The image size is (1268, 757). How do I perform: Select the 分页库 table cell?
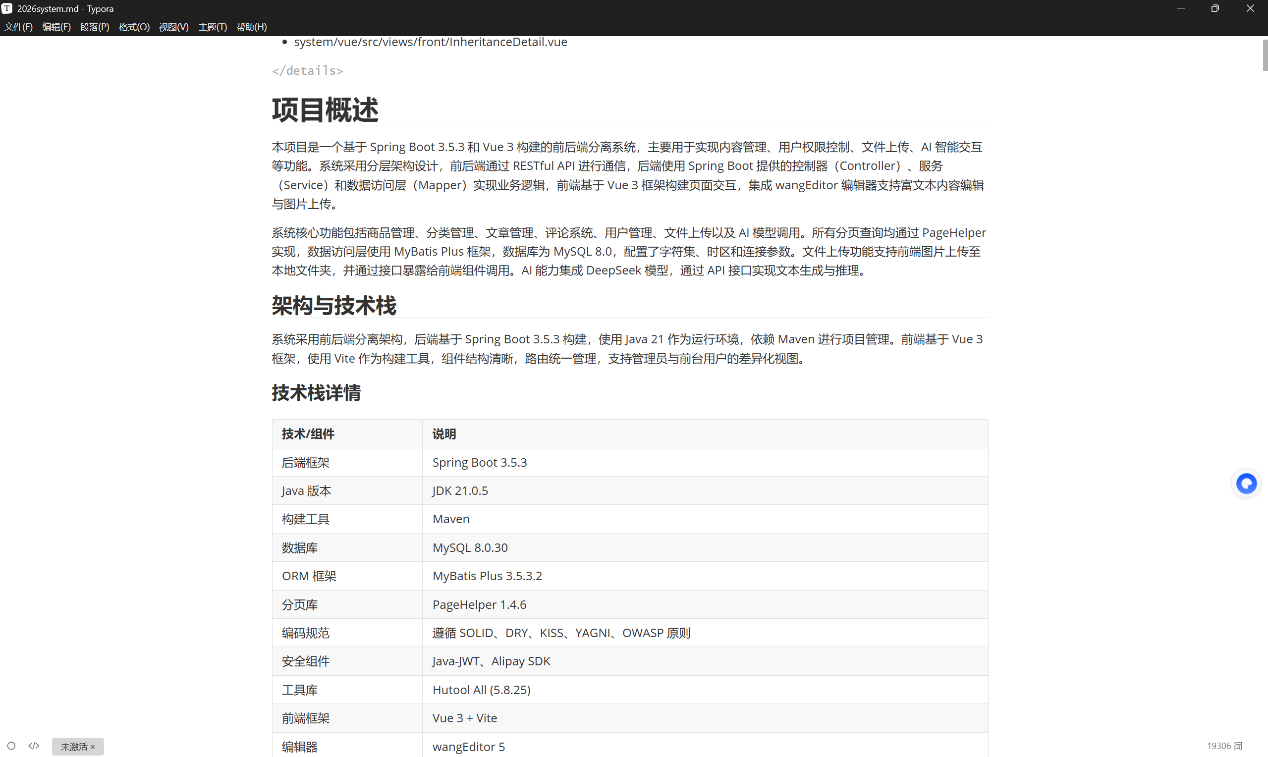coord(347,604)
